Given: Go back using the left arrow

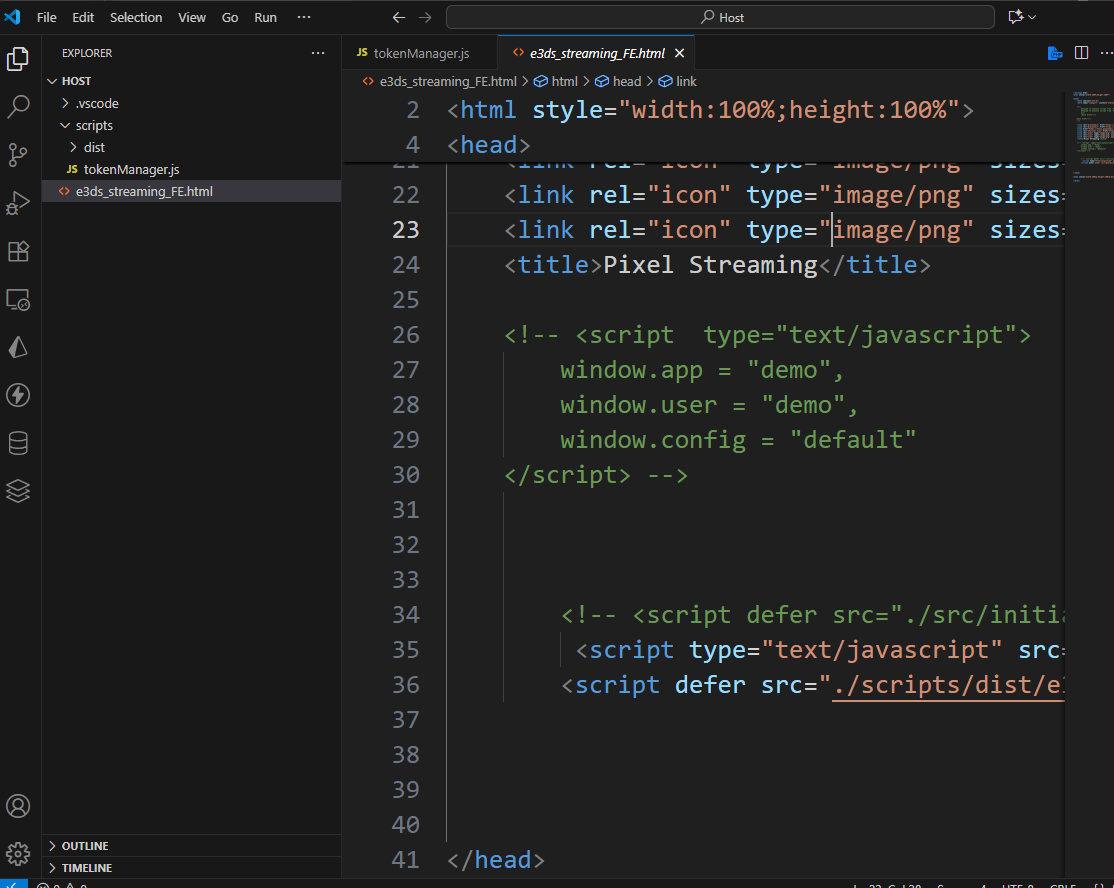Looking at the screenshot, I should click(399, 17).
